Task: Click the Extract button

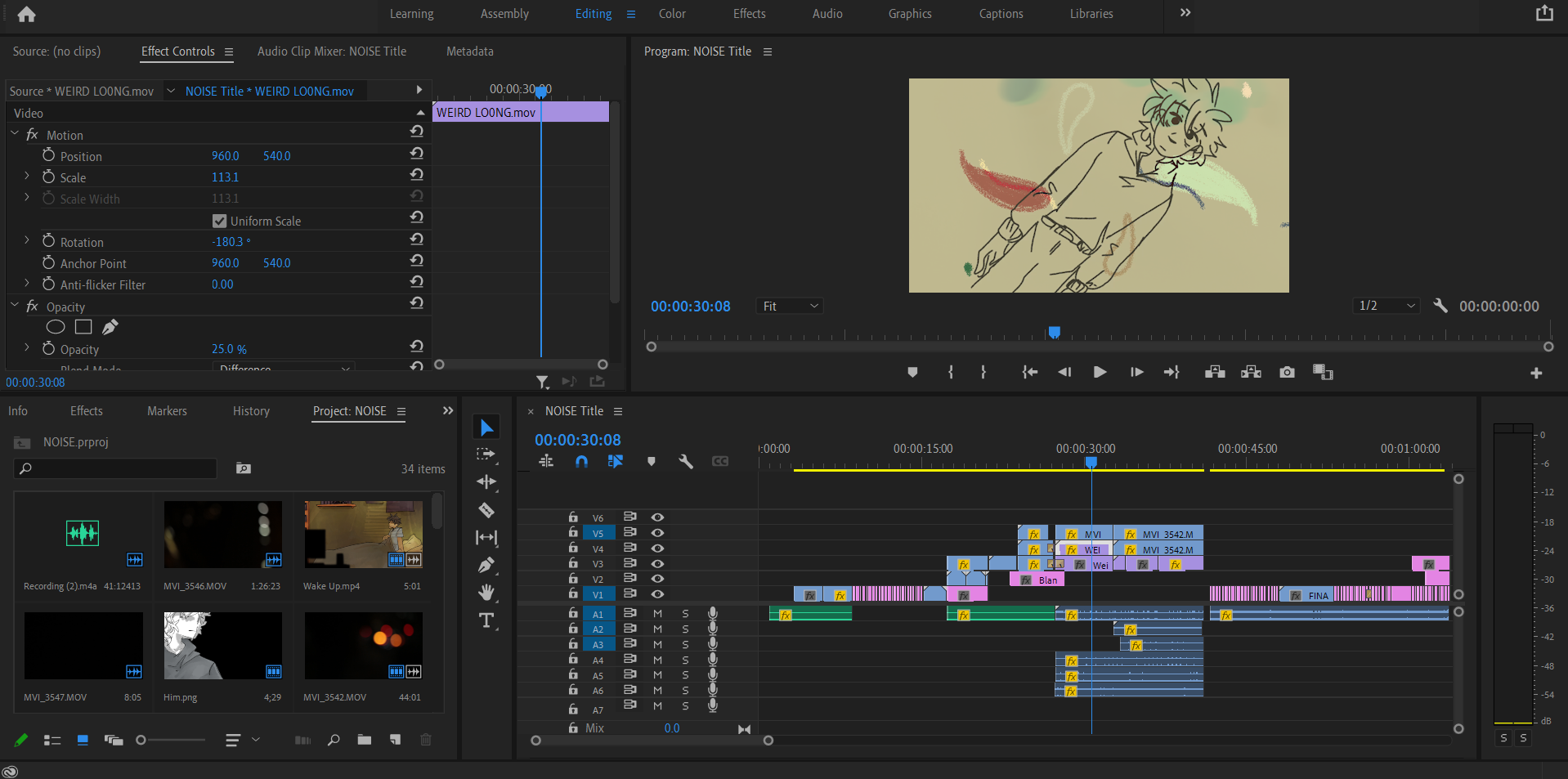Action: click(1251, 373)
